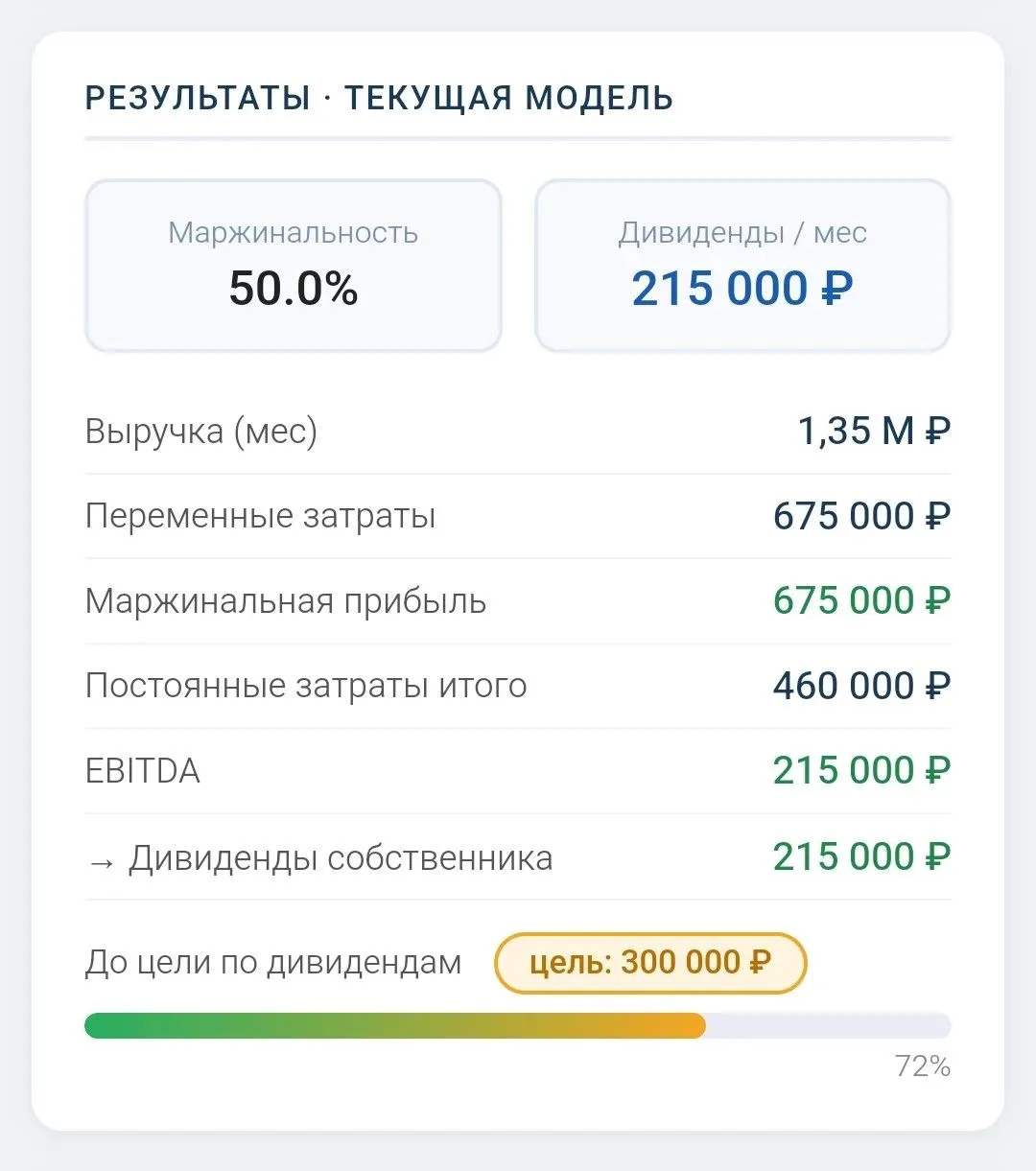
Task: Click the 460 000 ₽ fixed costs value
Action: point(862,686)
